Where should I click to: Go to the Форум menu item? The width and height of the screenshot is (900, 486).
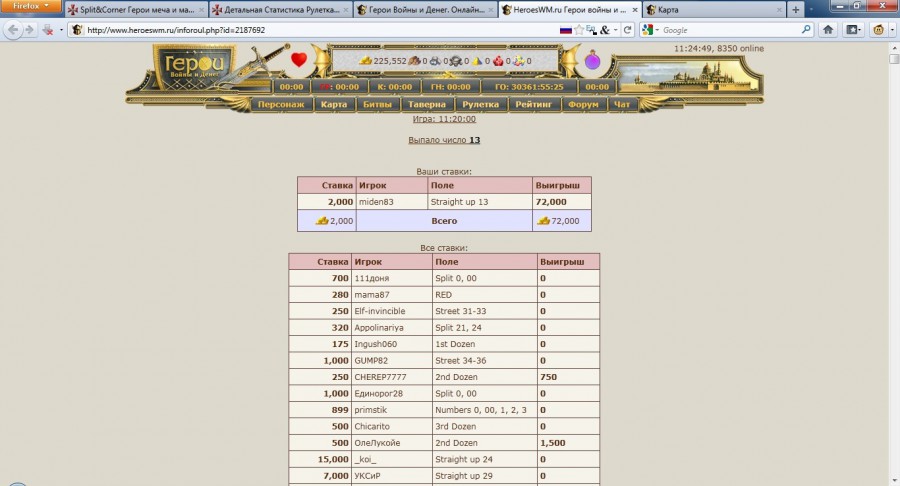click(x=583, y=104)
